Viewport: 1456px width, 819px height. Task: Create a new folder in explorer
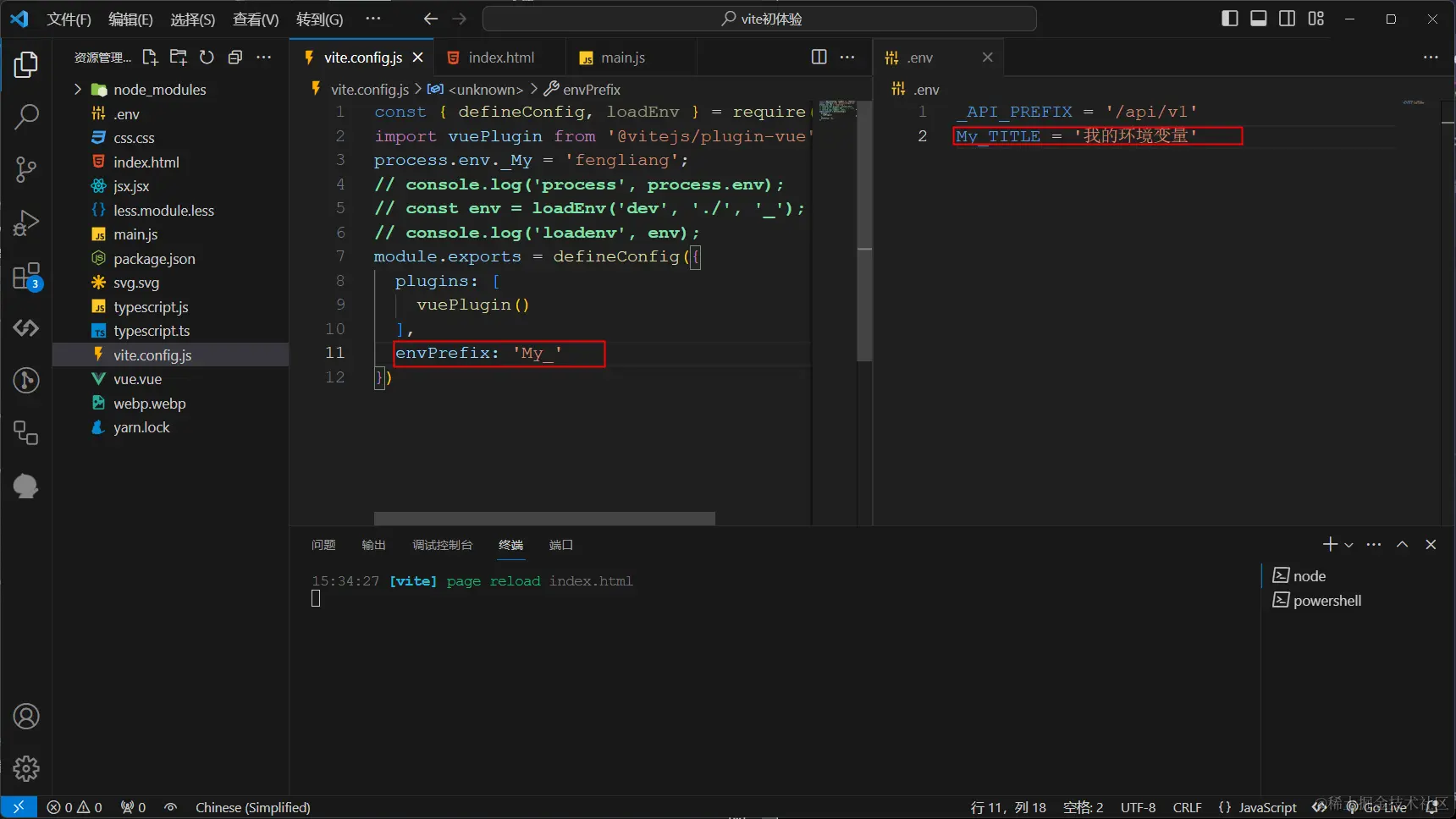click(x=179, y=57)
